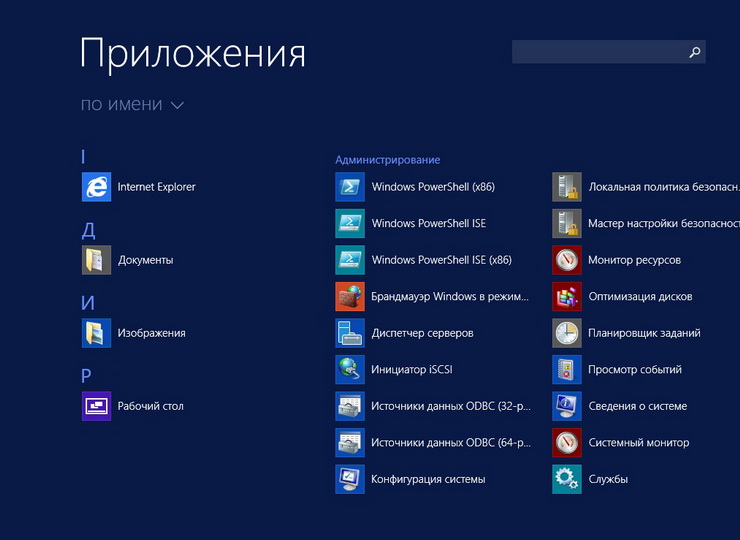Viewport: 740px width, 540px height.
Task: Launch Оптимизация дисков icon
Action: coord(567,296)
